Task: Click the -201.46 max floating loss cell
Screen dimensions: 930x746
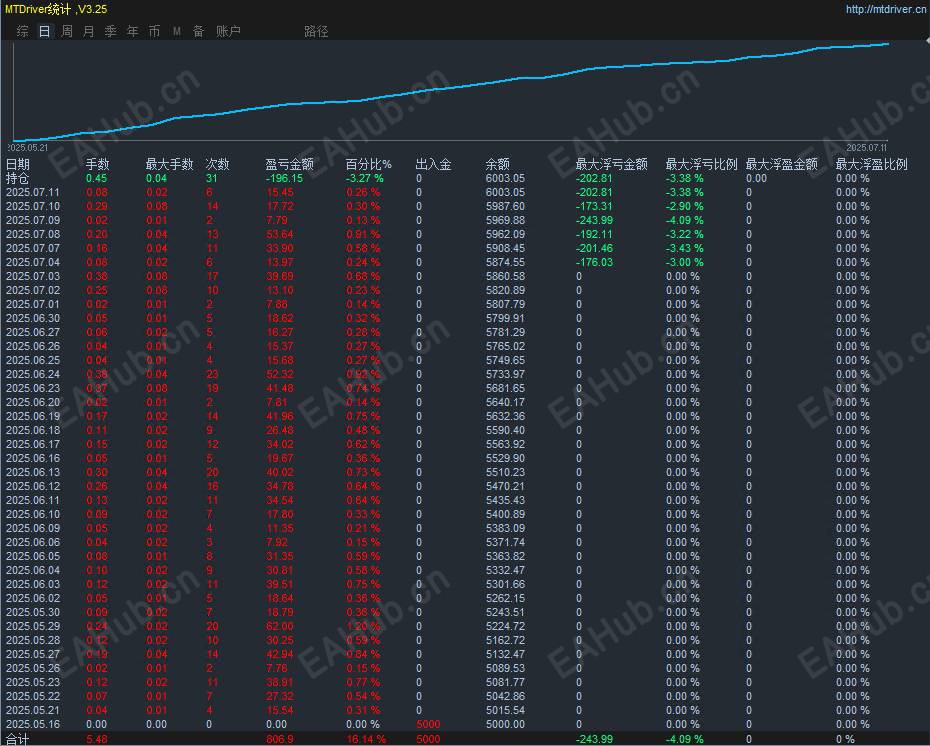Action: [x=594, y=248]
